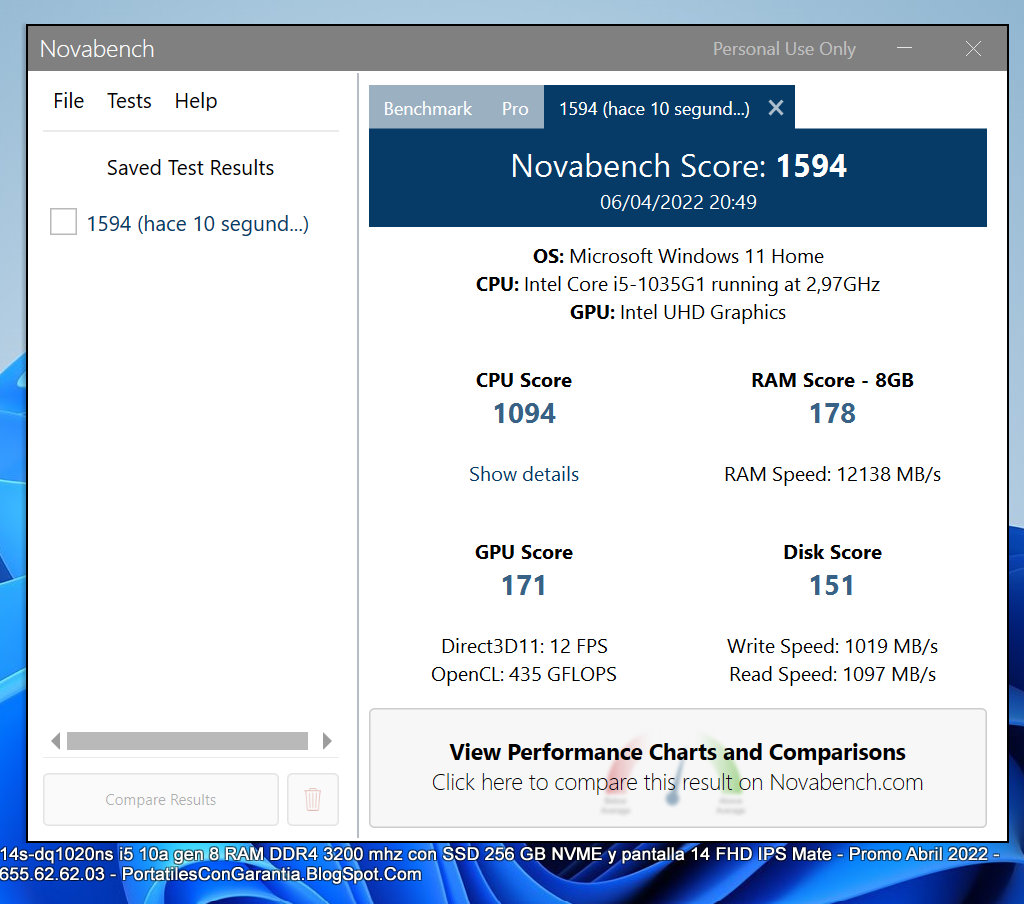
Task: Click the OS: Microsoft Windows 11 Home line
Action: [678, 256]
